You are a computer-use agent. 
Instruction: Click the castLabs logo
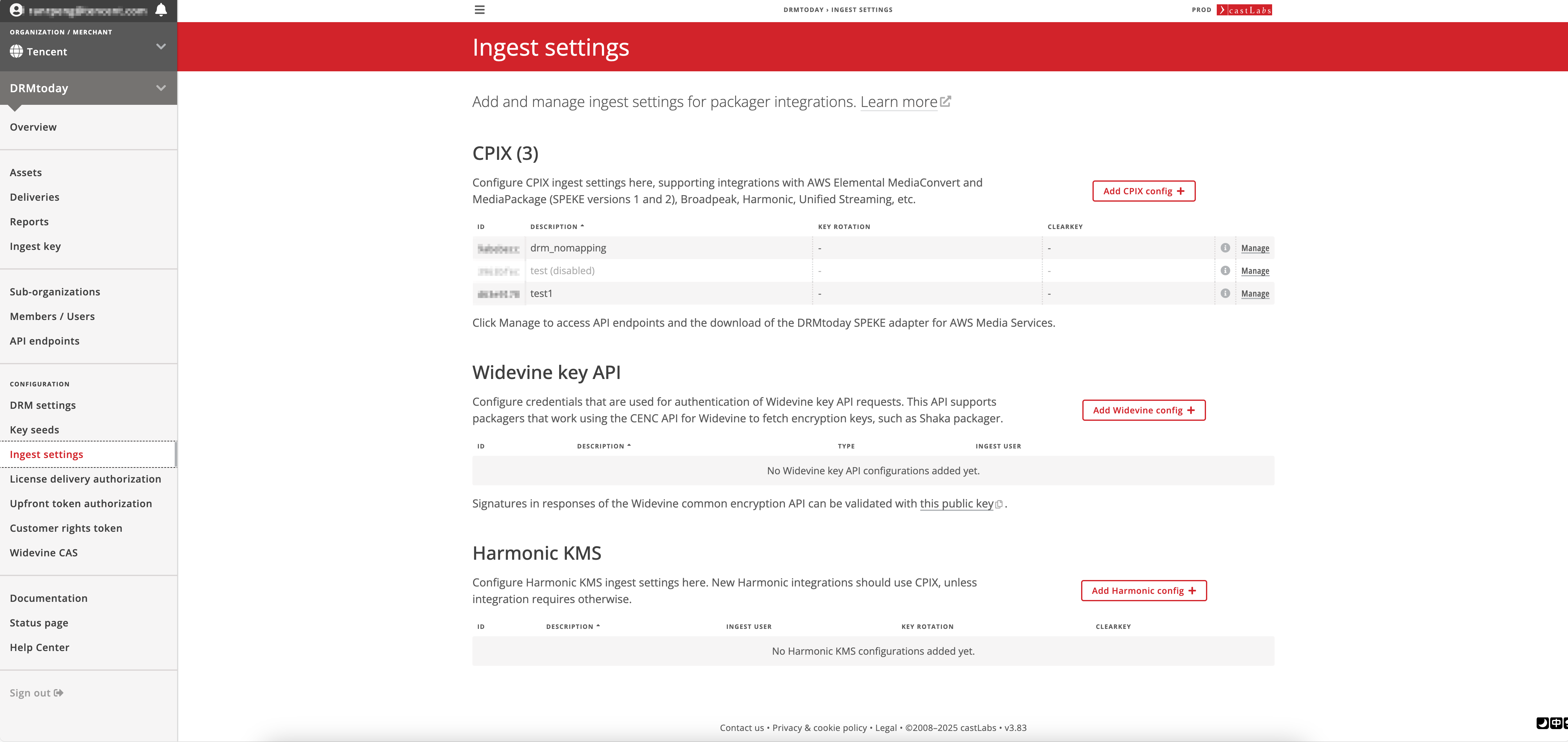(1244, 10)
